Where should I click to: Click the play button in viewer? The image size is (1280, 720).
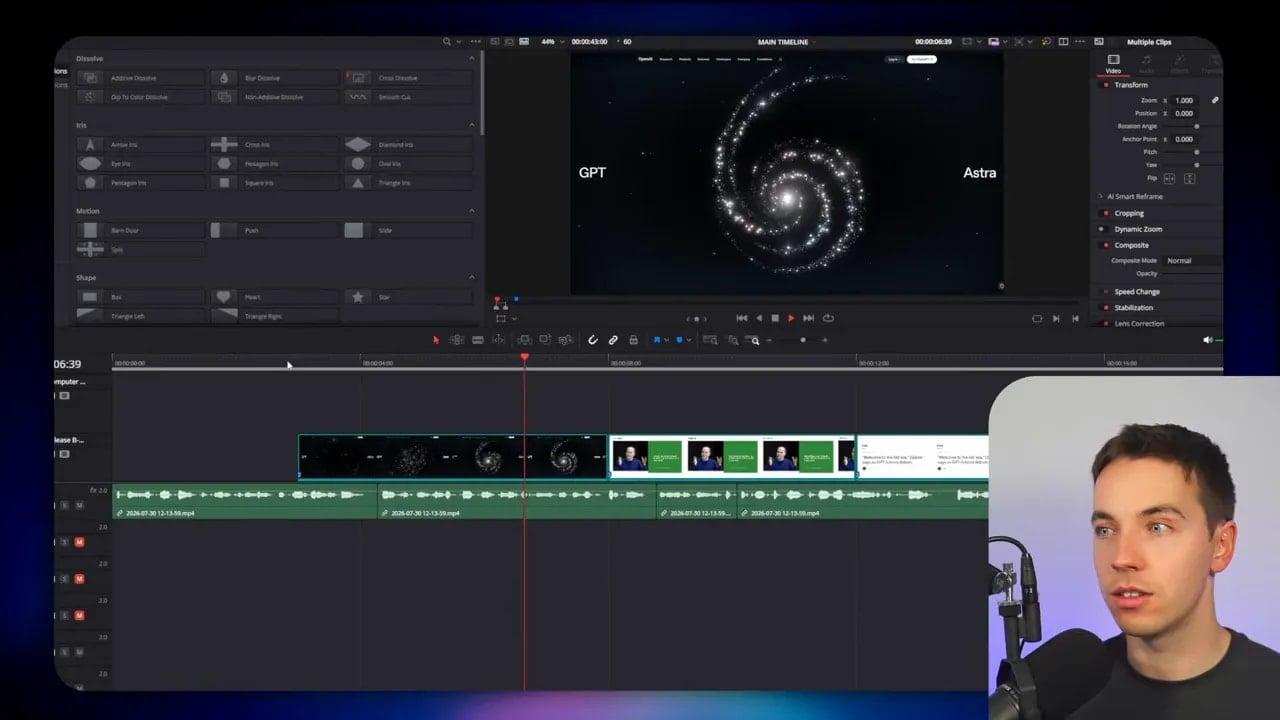point(791,318)
